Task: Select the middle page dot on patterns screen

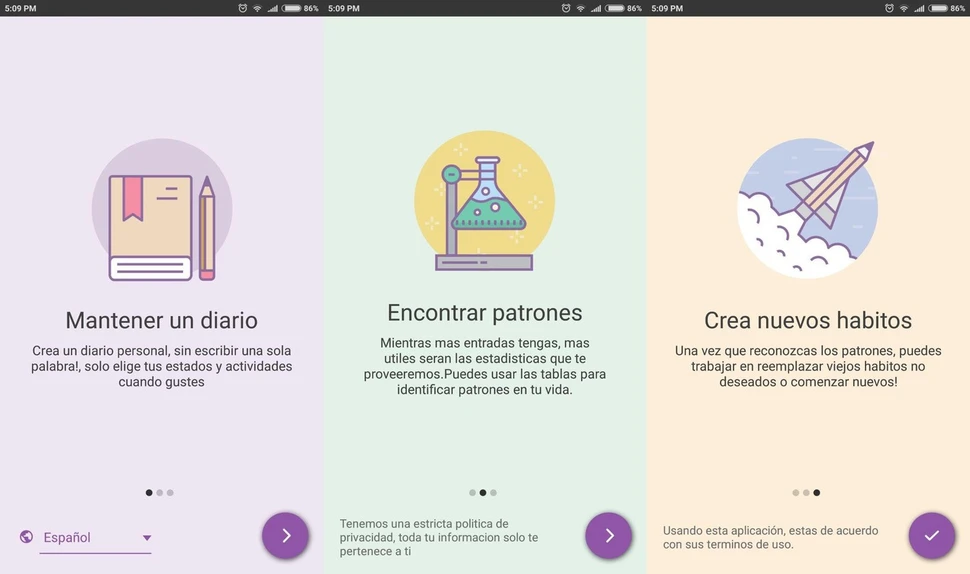Action: click(x=483, y=492)
